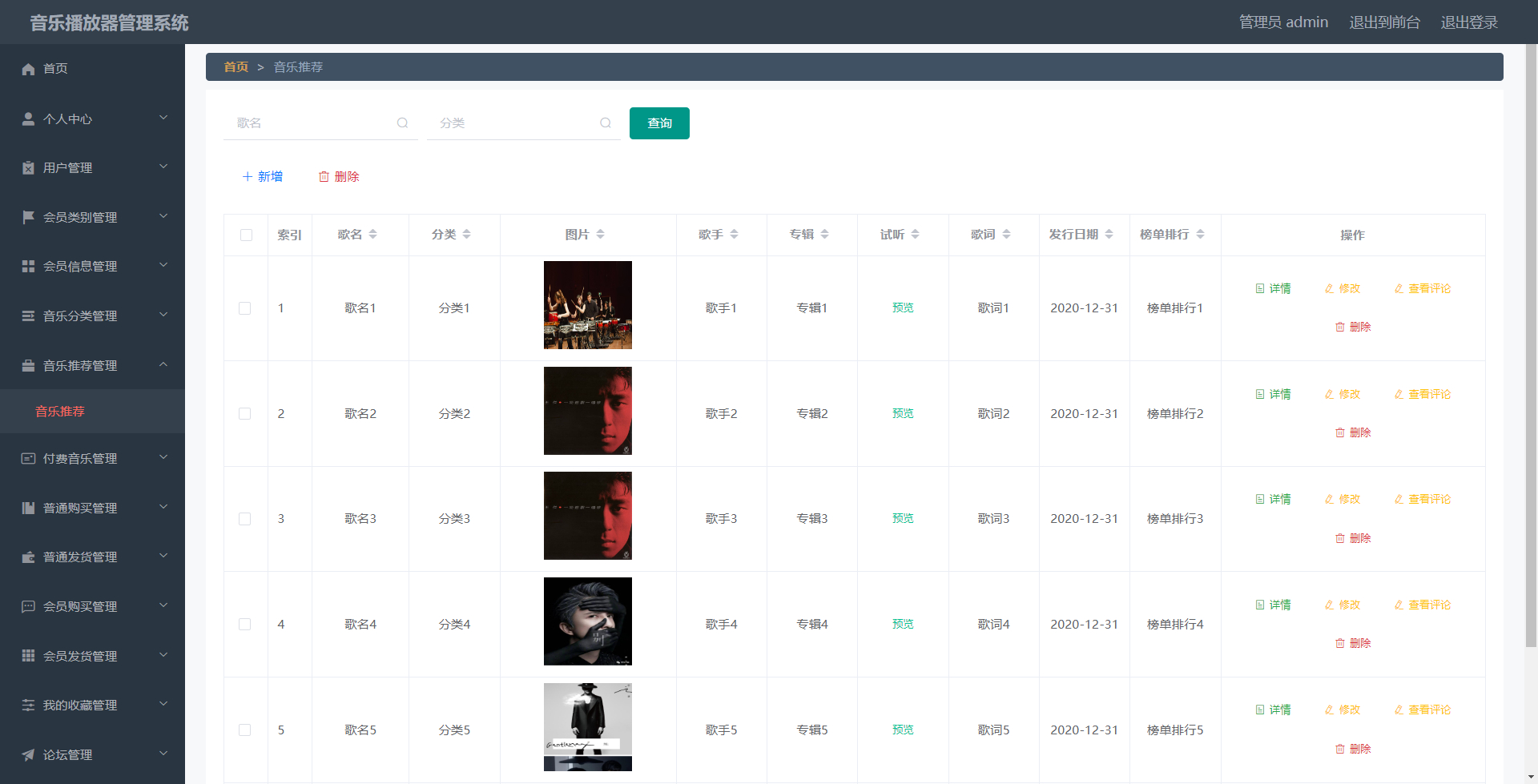Viewport: 1538px width, 784px height.
Task: Expand the 个人中心 menu chevron
Action: 163,118
